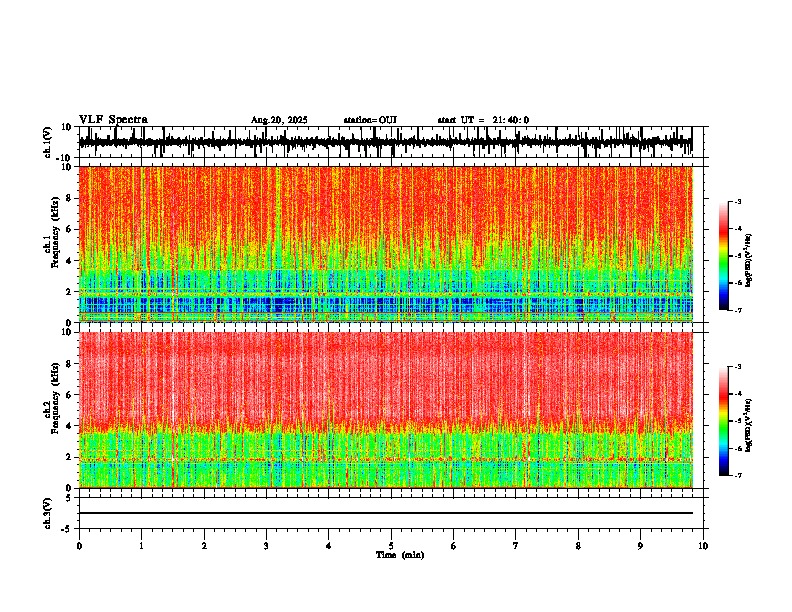Screen dimensions: 792x612
Task: Click inside the ch.2 frequency spectrogram
Action: point(385,410)
